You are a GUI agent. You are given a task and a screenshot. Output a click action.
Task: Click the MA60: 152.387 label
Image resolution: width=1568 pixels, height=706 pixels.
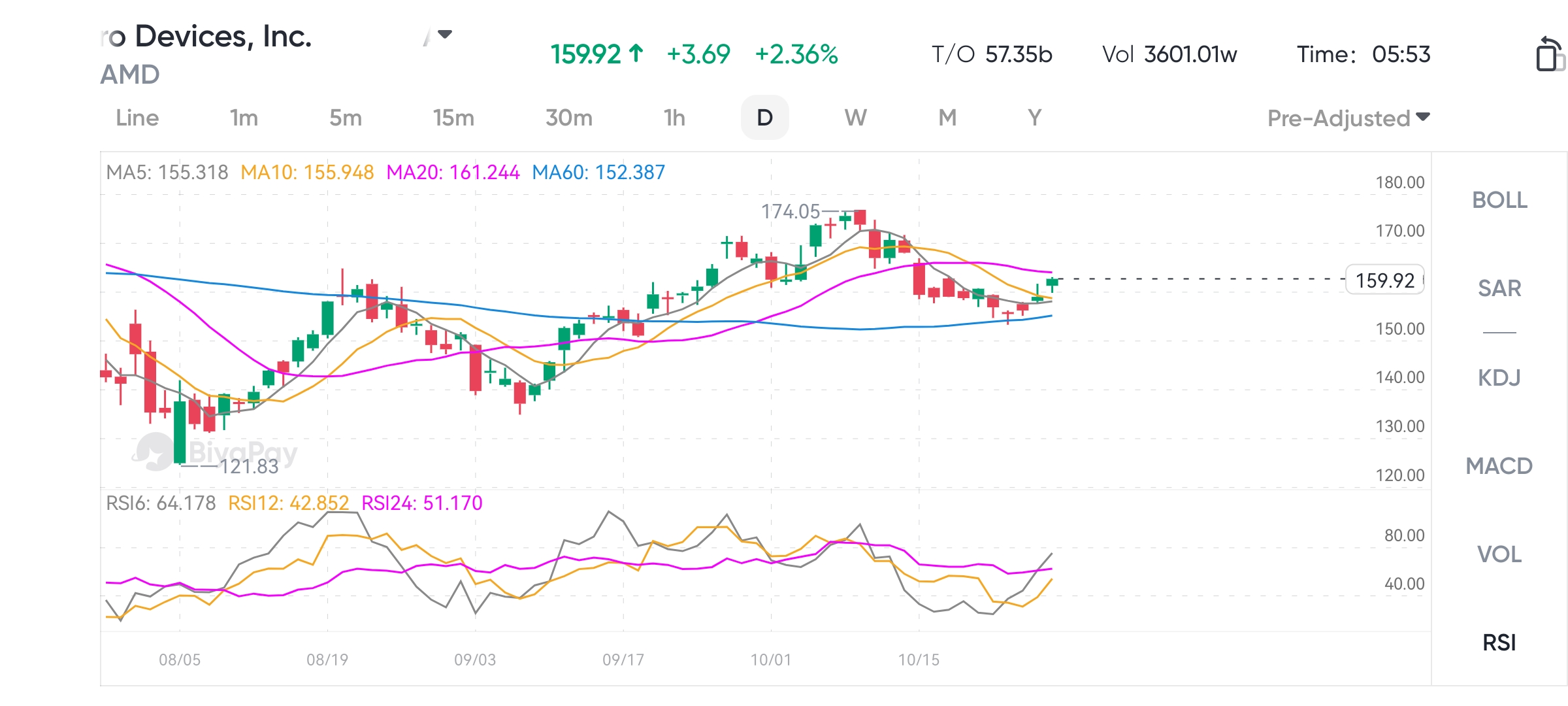[x=598, y=173]
